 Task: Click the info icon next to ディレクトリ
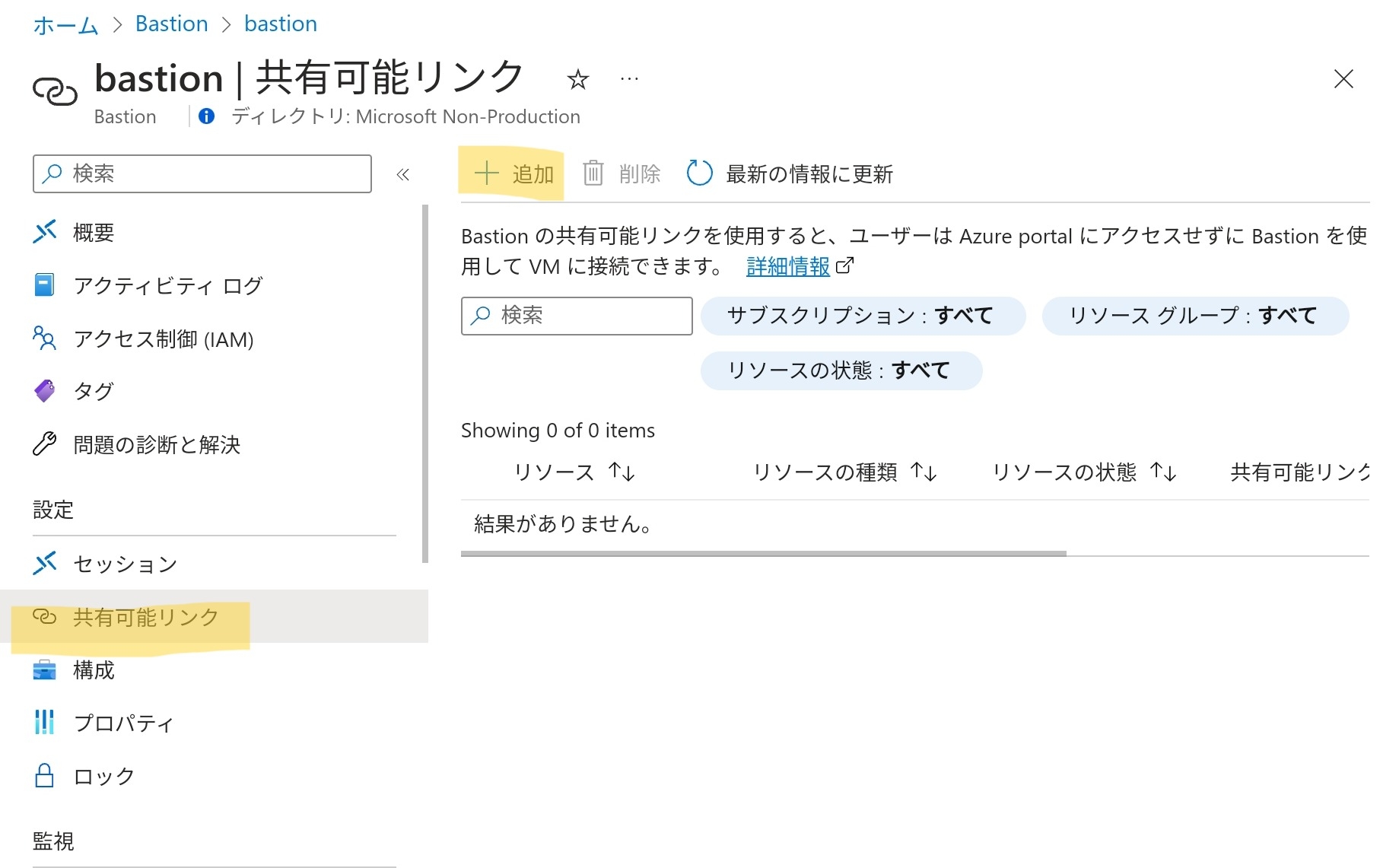tap(206, 116)
